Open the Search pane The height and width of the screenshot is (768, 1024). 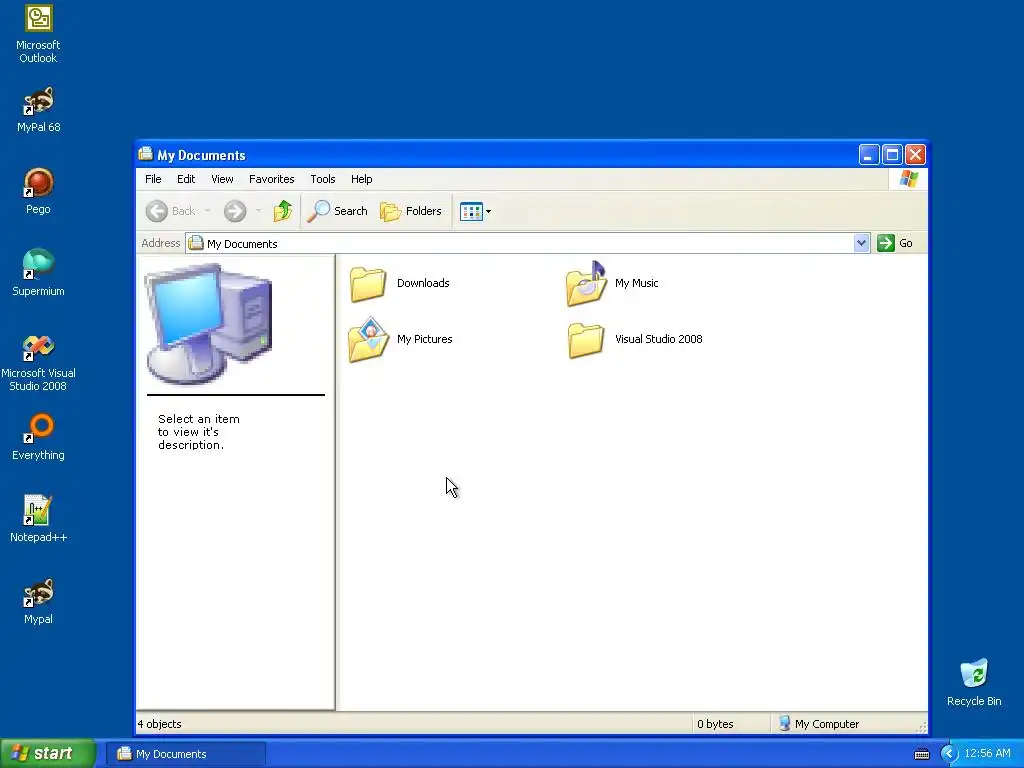tap(338, 211)
